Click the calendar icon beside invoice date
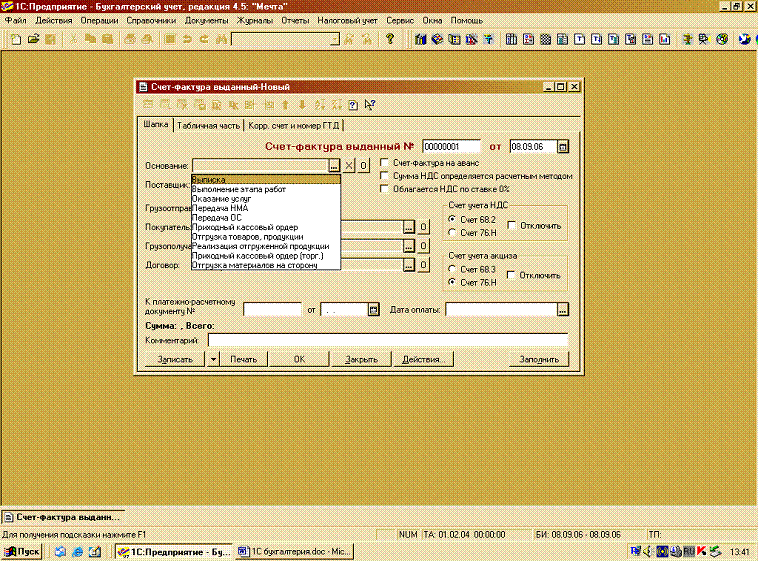 pyautogui.click(x=563, y=147)
